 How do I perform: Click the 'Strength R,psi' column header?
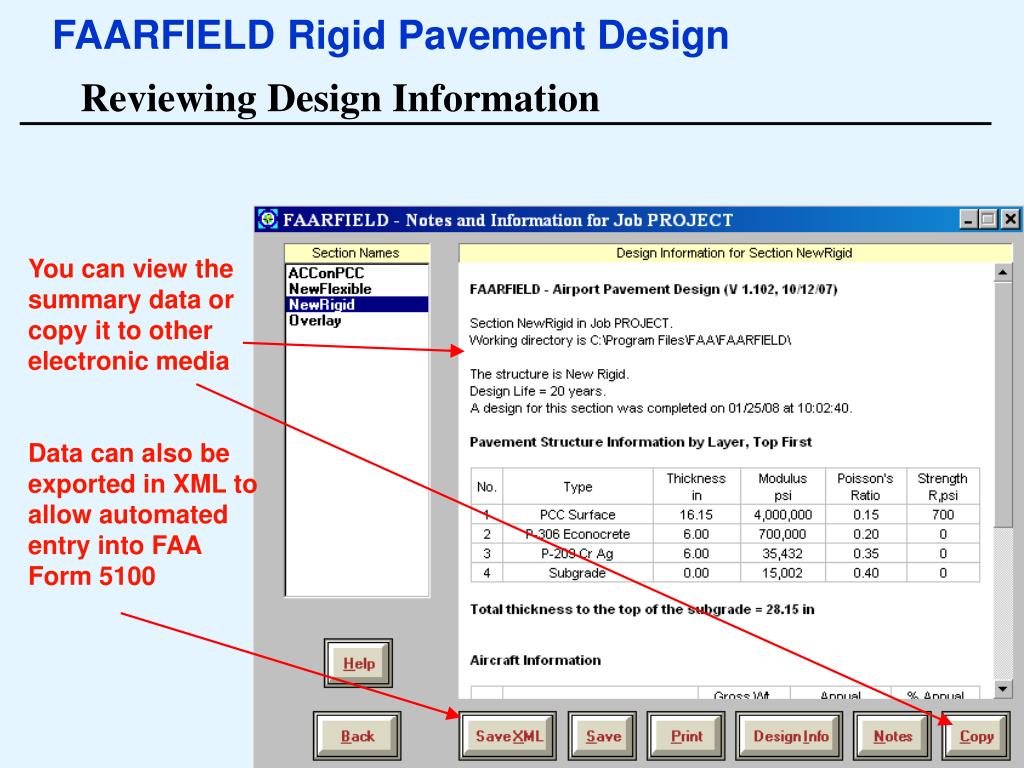tap(942, 487)
